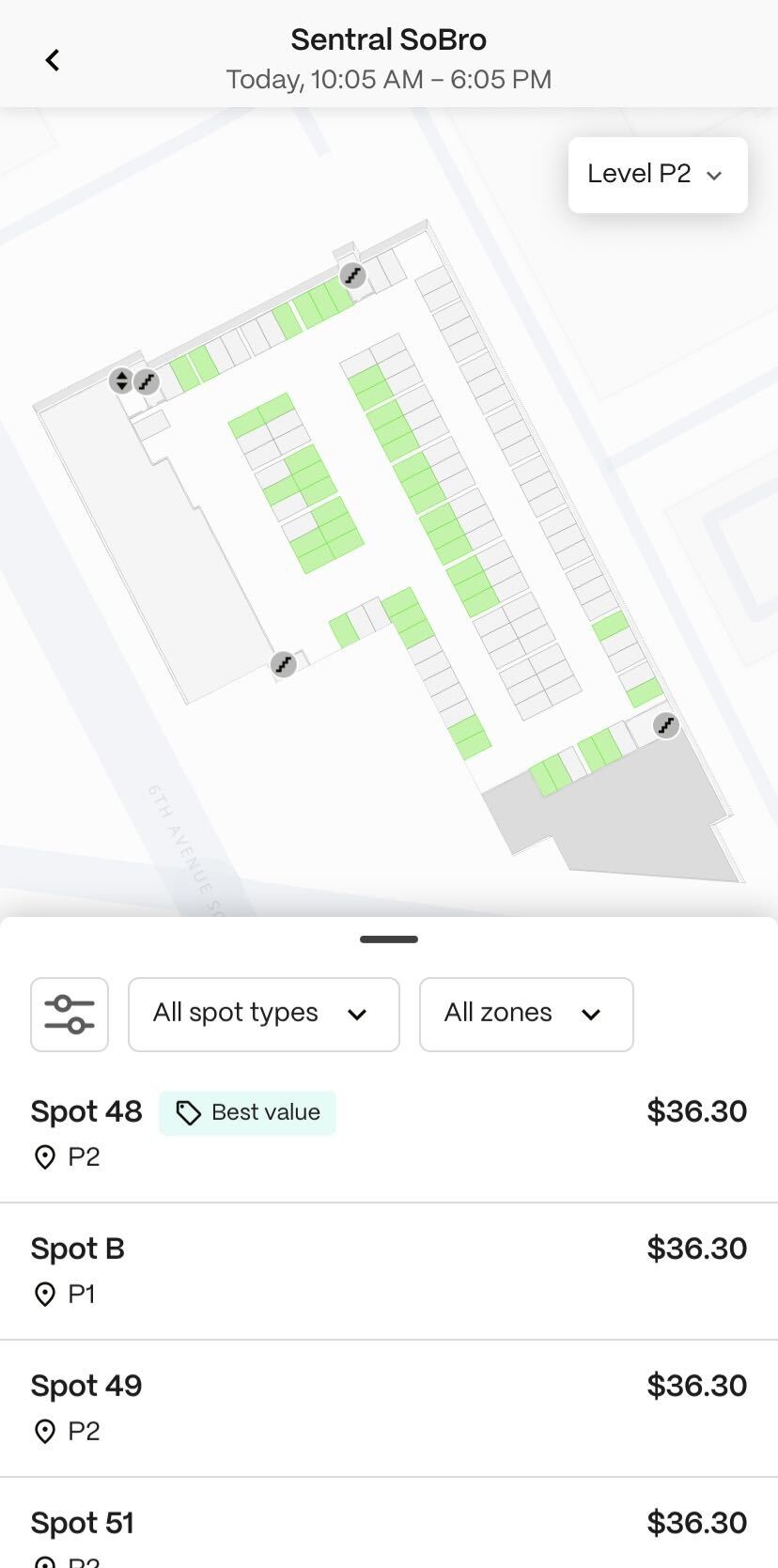Image resolution: width=778 pixels, height=1568 pixels.
Task: Expand the All zones dropdown
Action: (x=526, y=1015)
